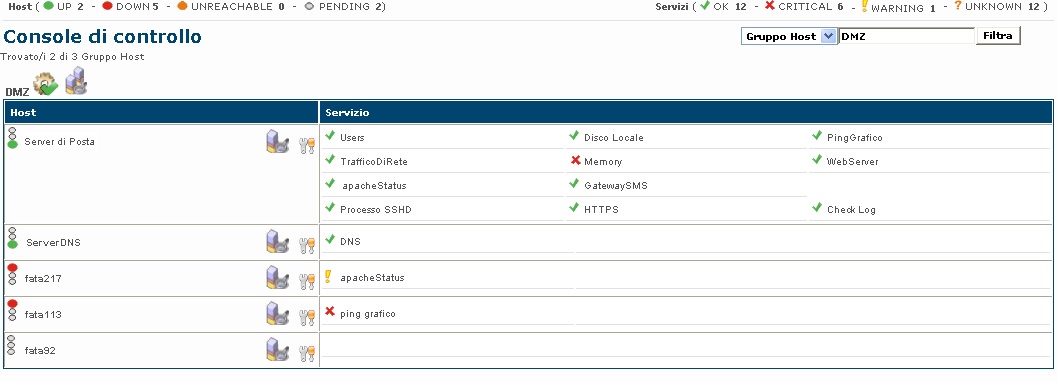Click the DMZ group gear-check icon

46,84
